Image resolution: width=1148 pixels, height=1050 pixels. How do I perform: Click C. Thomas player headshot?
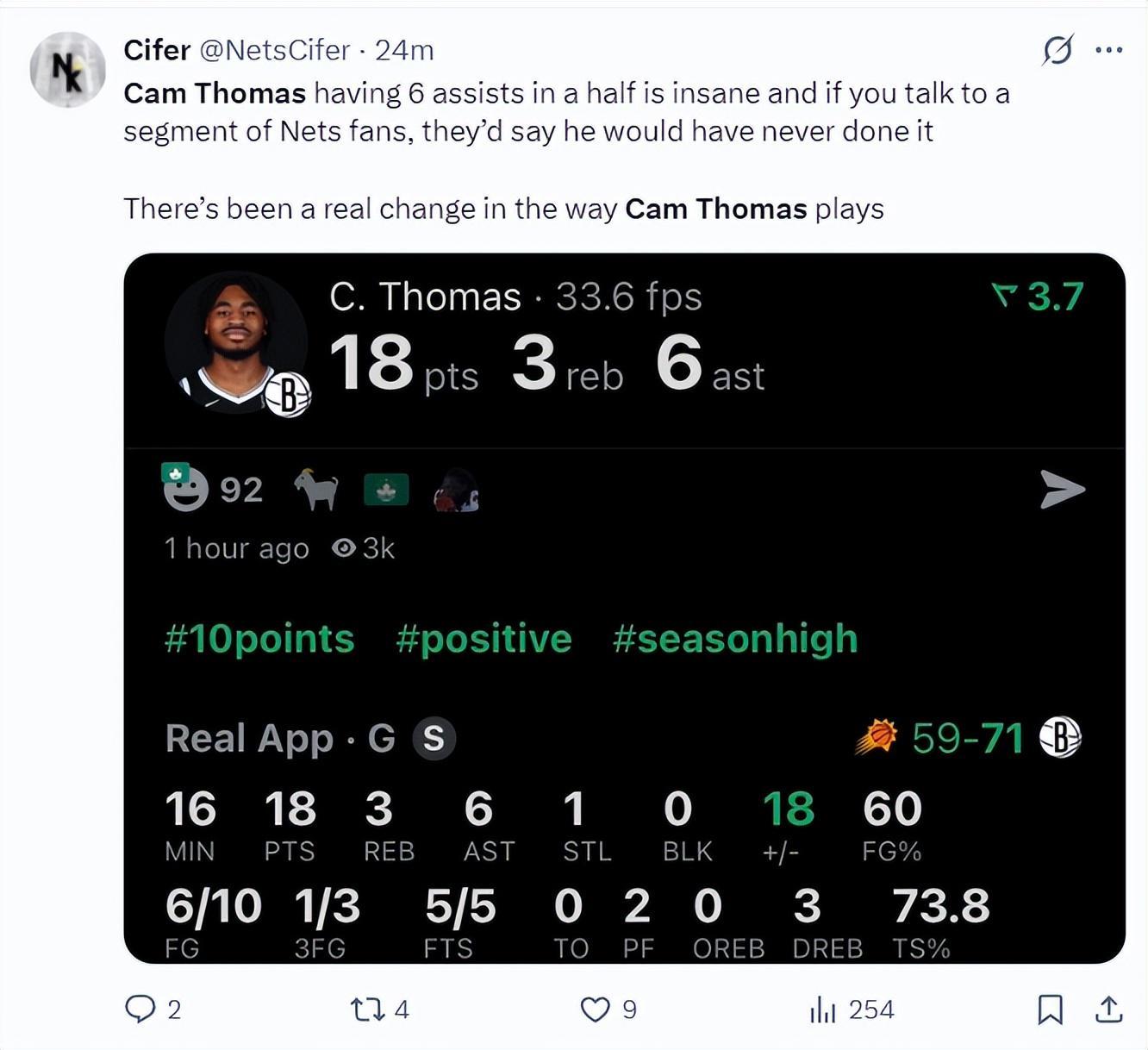(x=235, y=342)
